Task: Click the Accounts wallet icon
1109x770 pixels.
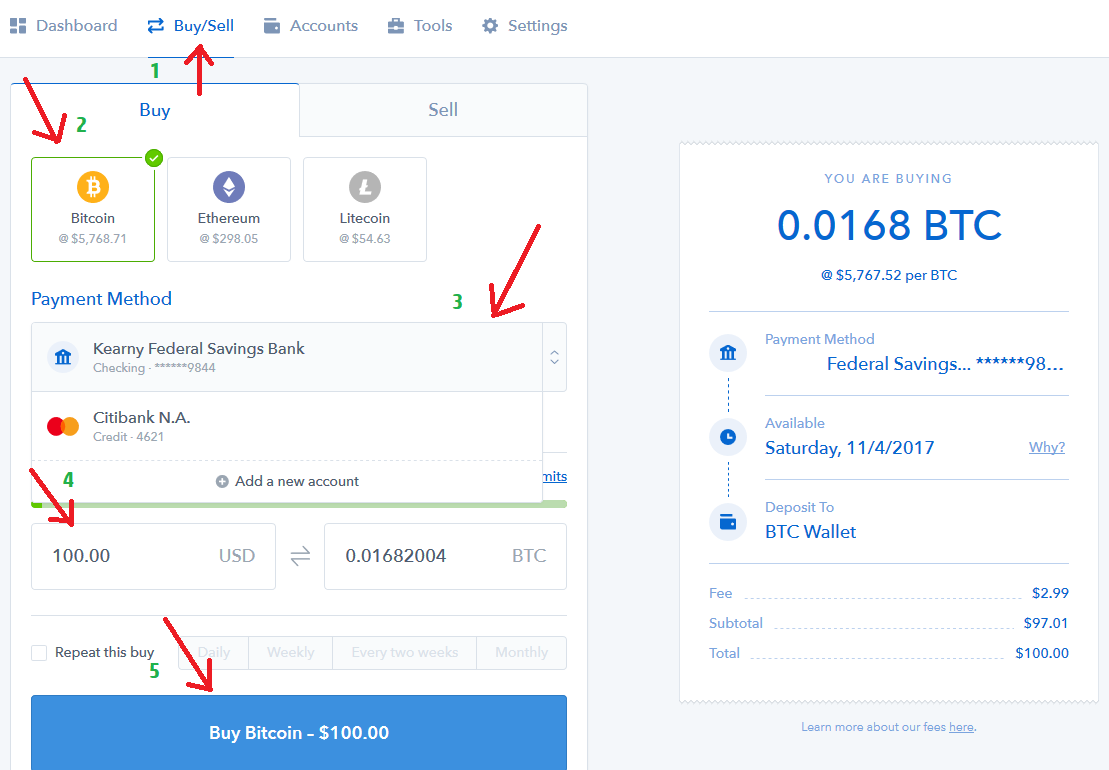Action: point(272,26)
